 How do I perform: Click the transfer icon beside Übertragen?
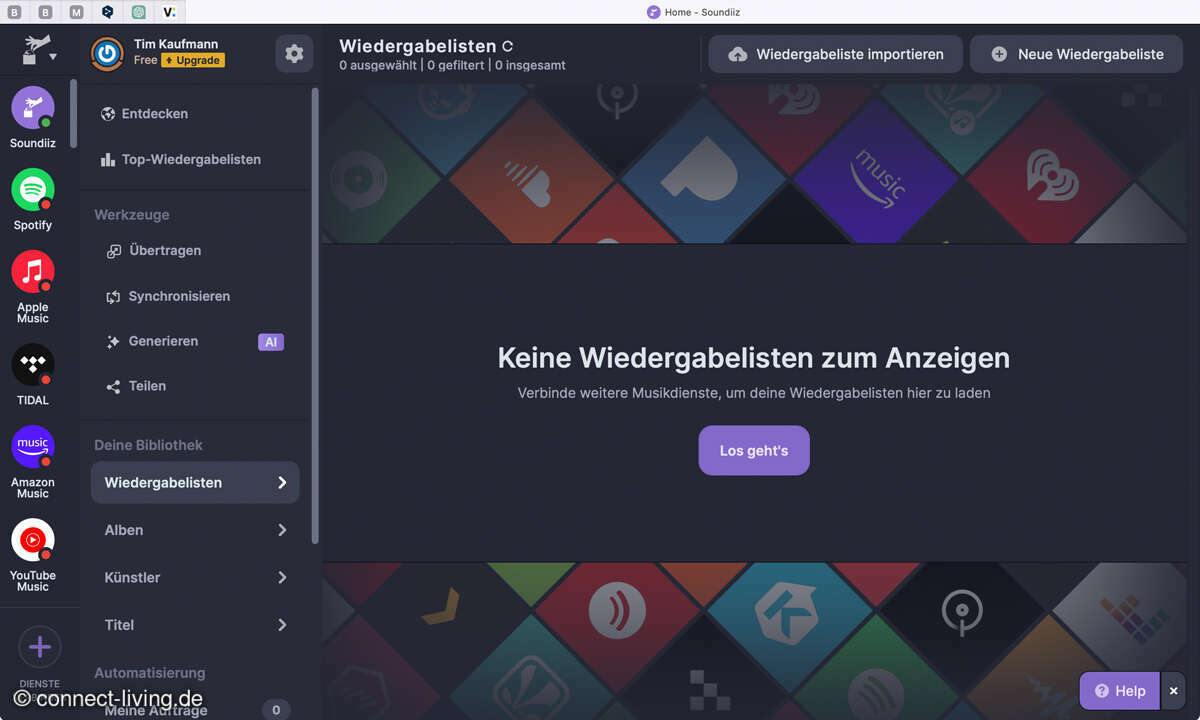point(114,251)
